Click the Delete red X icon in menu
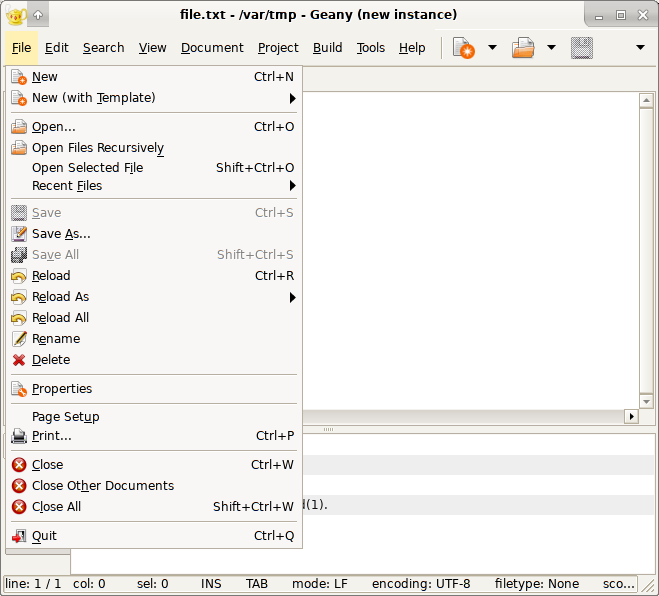The height and width of the screenshot is (596, 659). (19, 360)
